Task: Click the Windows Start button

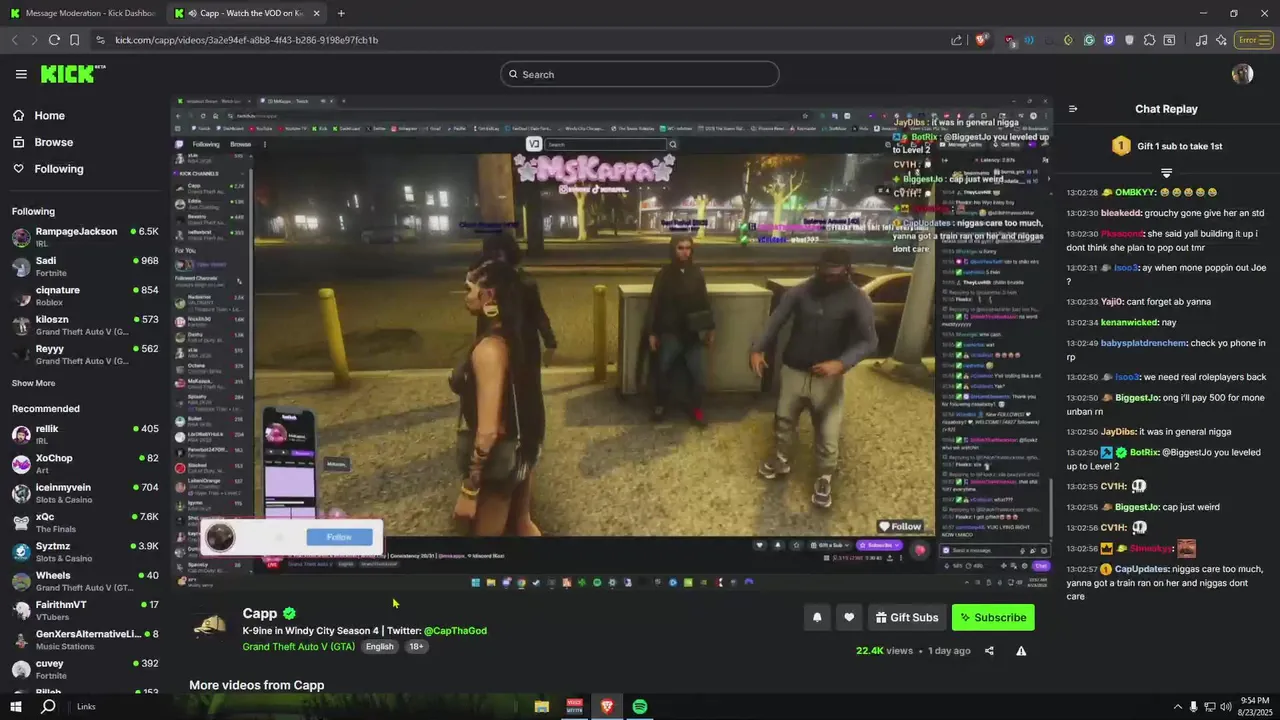Action: (x=16, y=707)
